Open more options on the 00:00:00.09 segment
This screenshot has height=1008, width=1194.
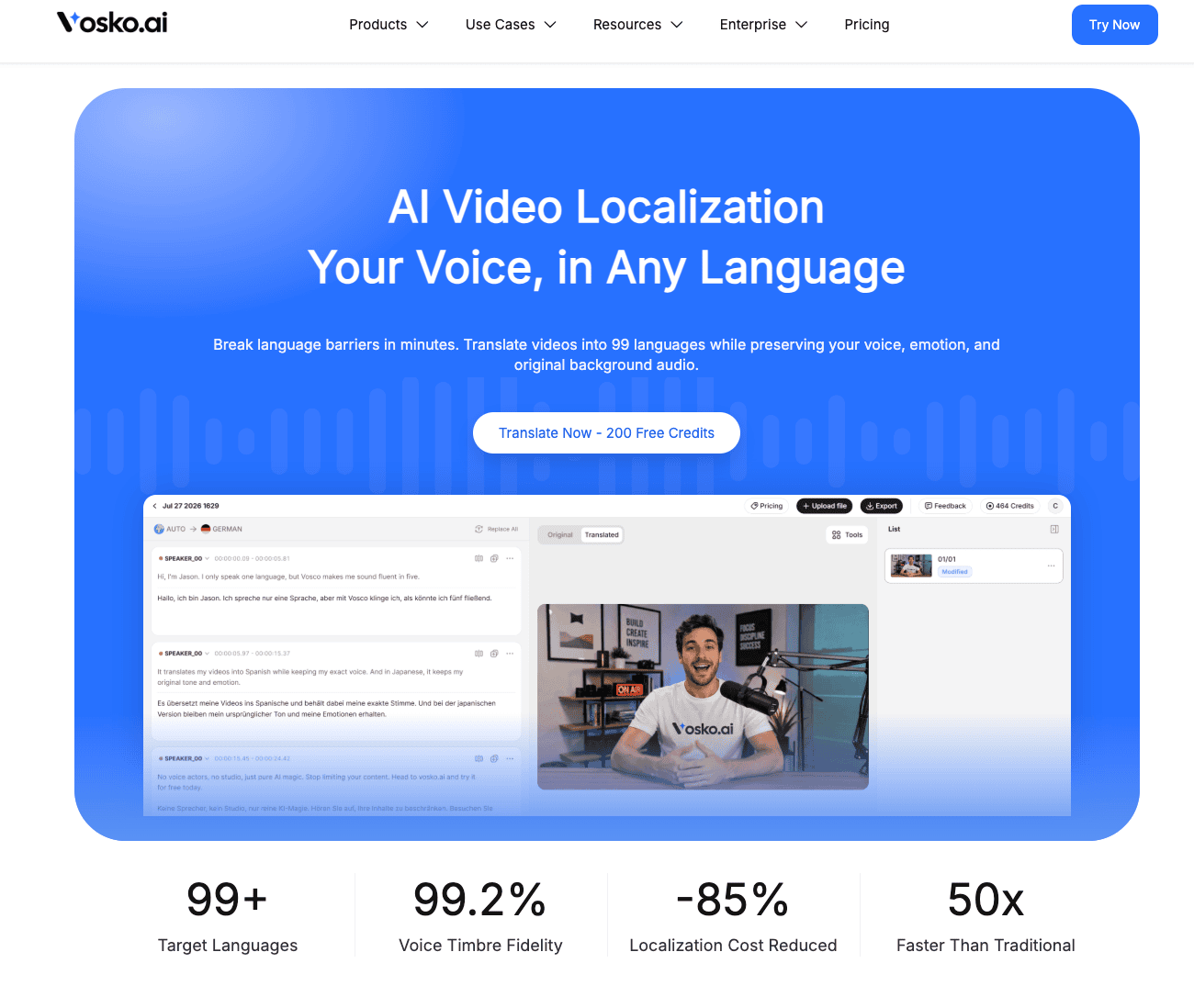click(x=510, y=558)
